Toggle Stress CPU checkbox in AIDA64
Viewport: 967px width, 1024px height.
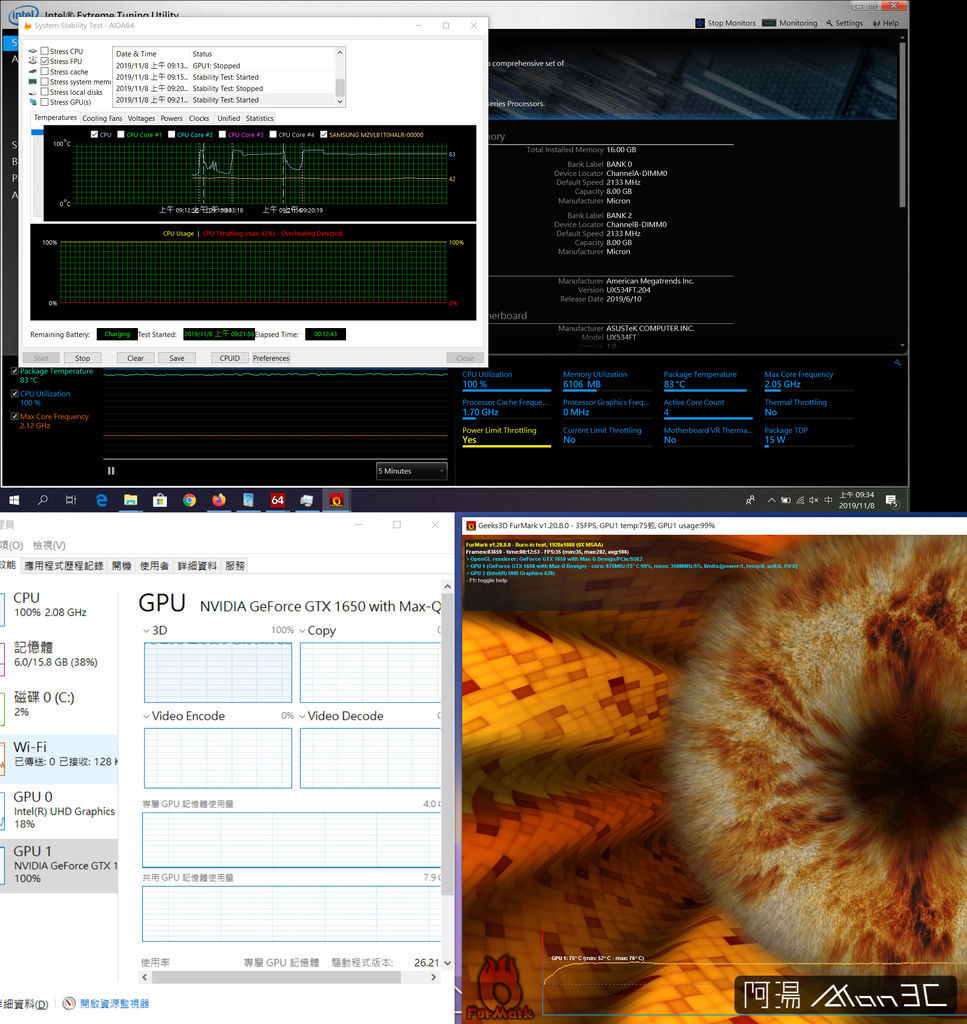(x=44, y=51)
